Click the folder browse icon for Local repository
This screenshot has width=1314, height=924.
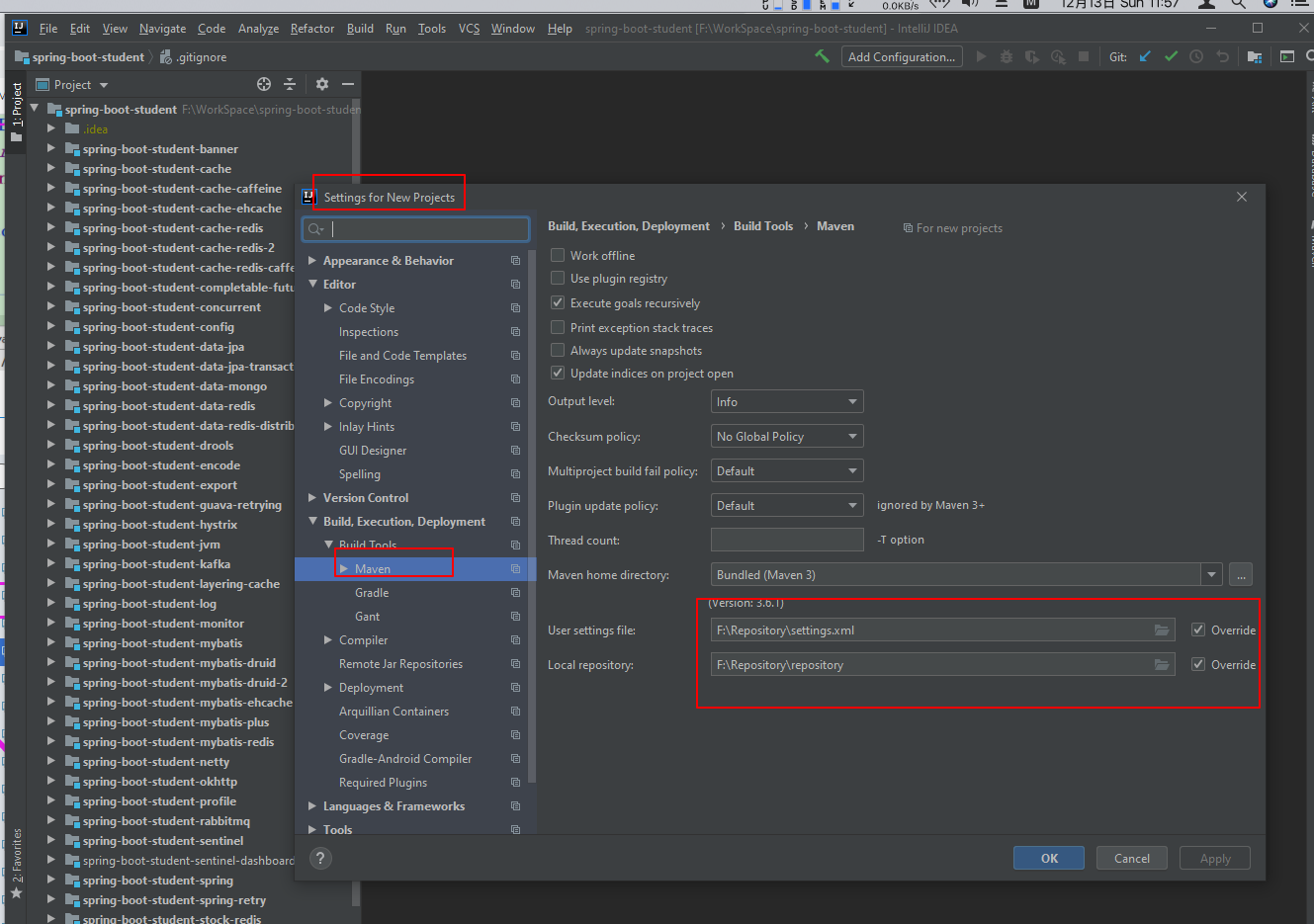[1162, 664]
